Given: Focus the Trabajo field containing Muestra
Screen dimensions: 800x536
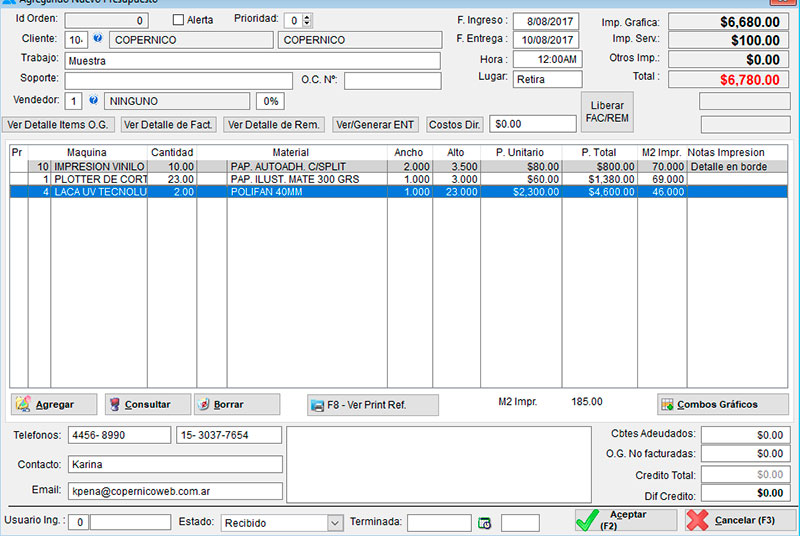Looking at the screenshot, I should click(252, 60).
